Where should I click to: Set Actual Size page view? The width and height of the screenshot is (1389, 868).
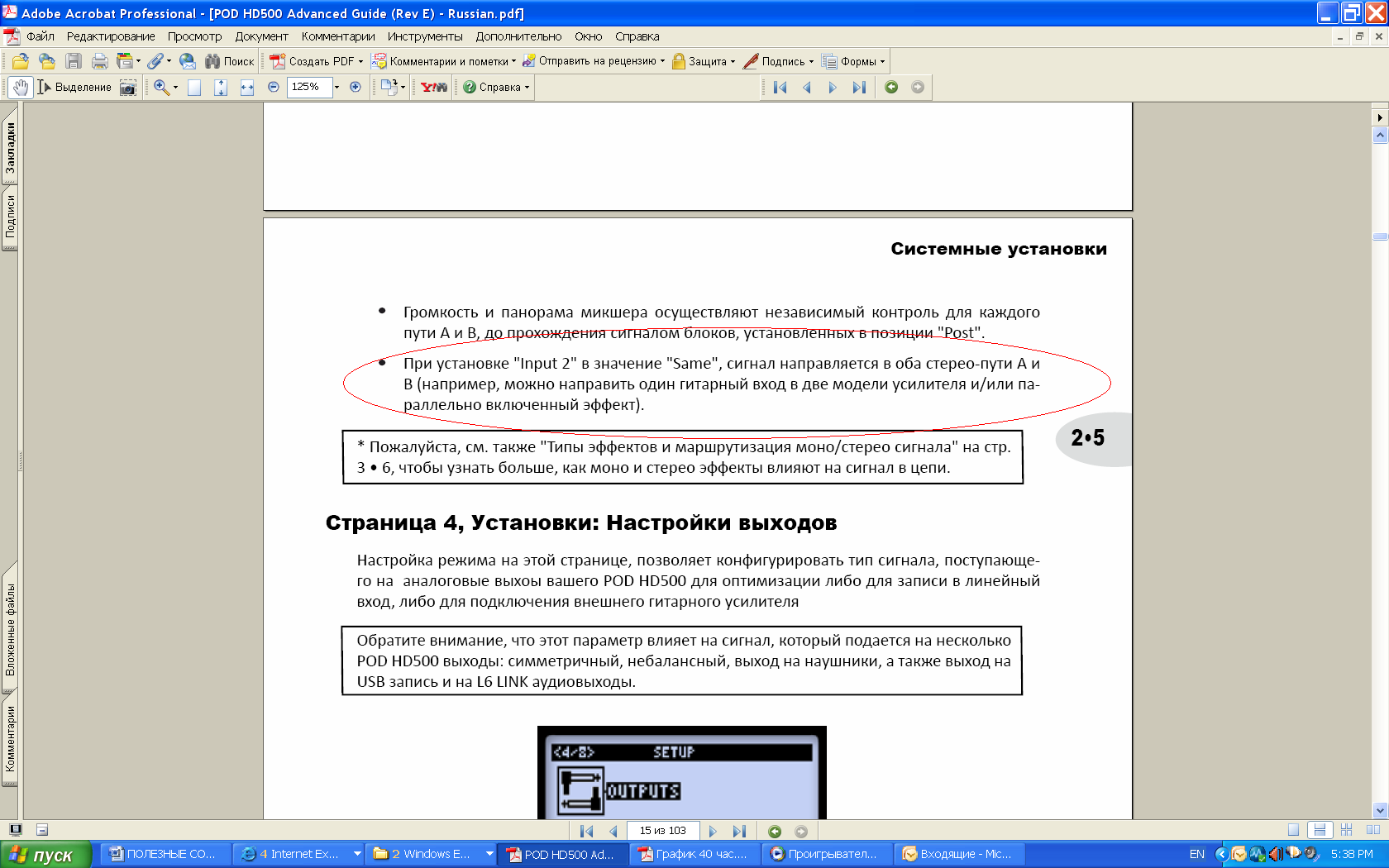pos(194,87)
